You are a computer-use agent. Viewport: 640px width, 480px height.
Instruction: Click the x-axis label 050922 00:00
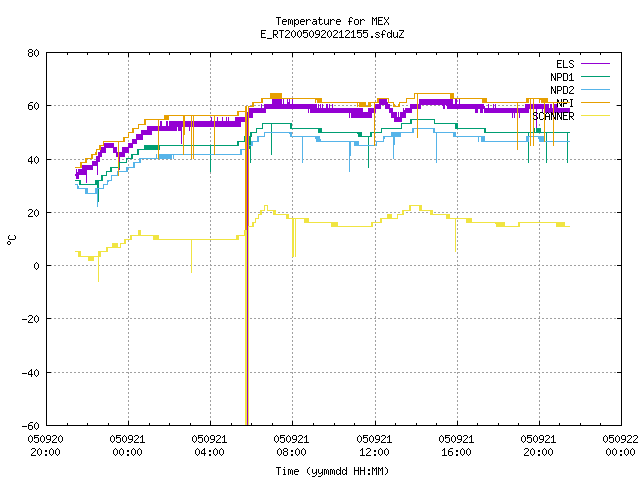pos(620,445)
